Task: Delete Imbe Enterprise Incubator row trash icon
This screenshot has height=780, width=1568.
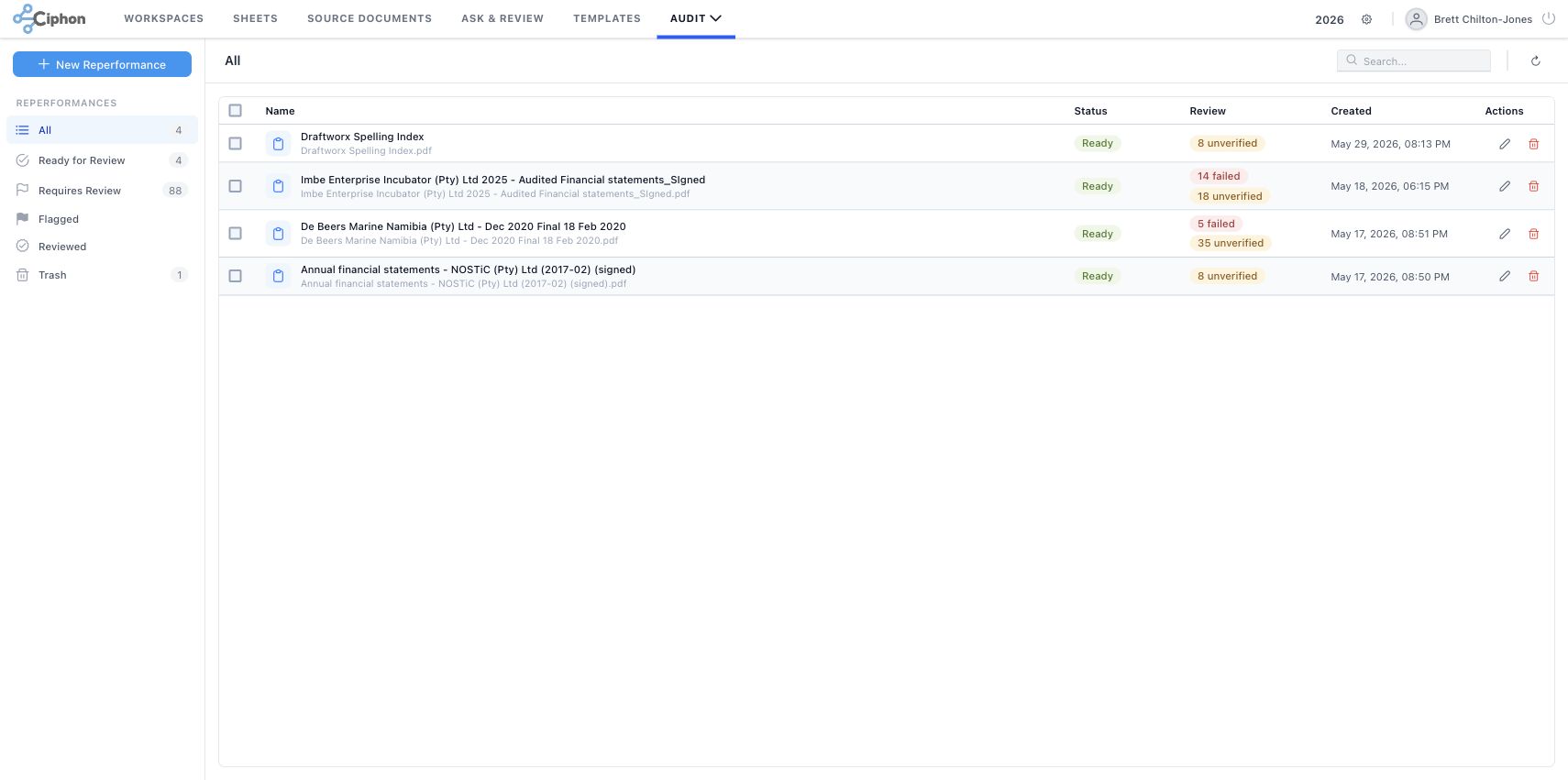Action: point(1533,186)
